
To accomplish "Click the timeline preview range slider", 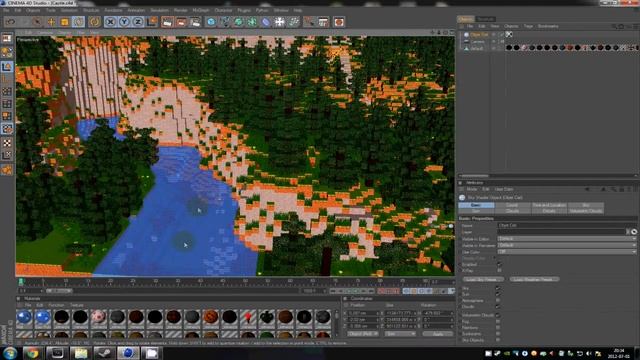I will click(x=59, y=291).
